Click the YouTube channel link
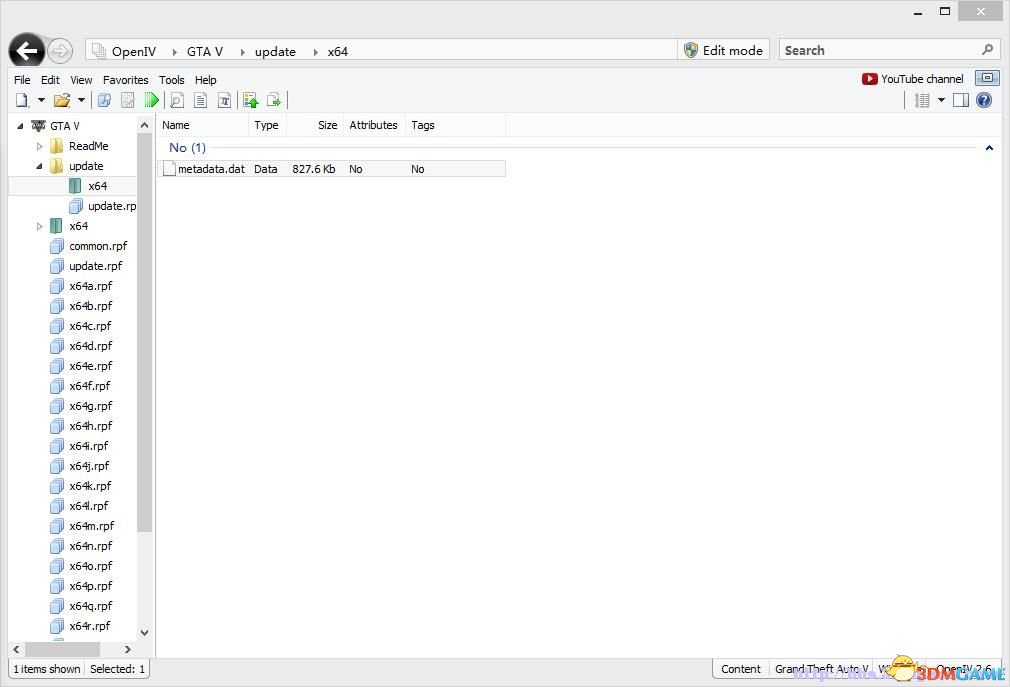 point(913,79)
